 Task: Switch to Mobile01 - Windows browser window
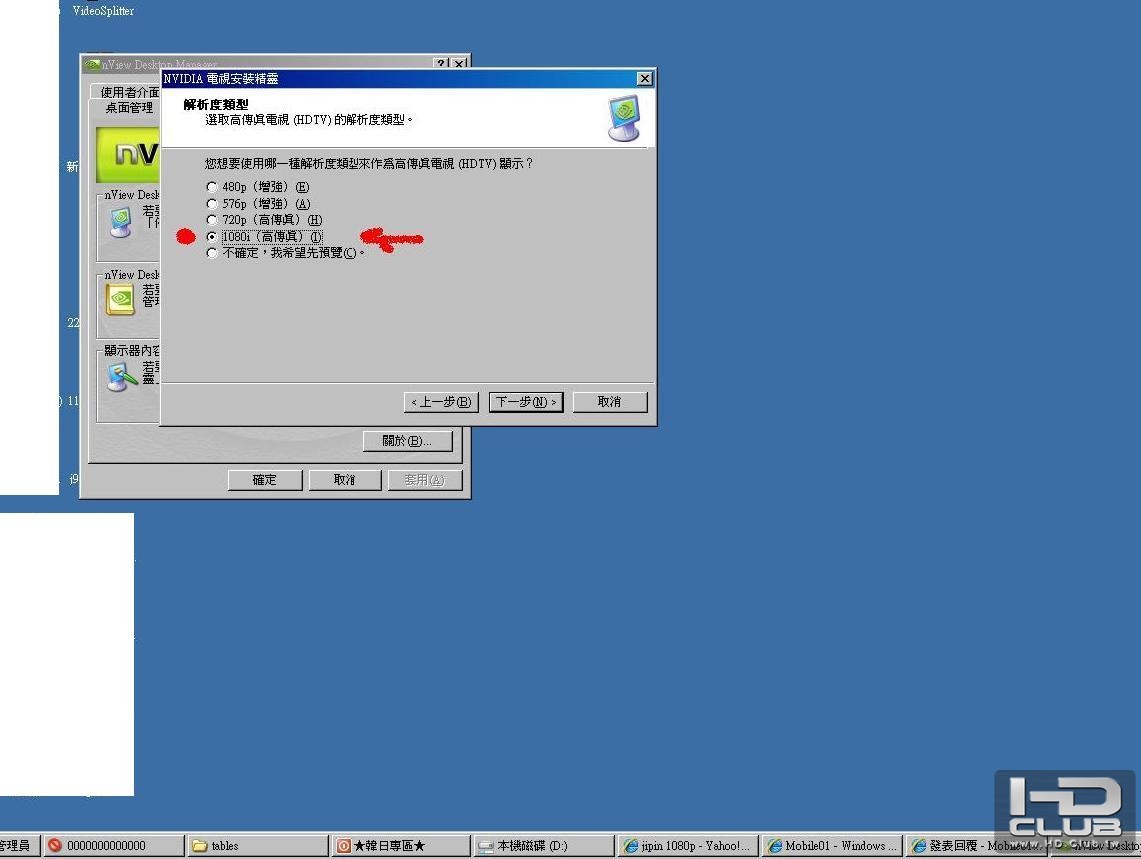coord(831,846)
